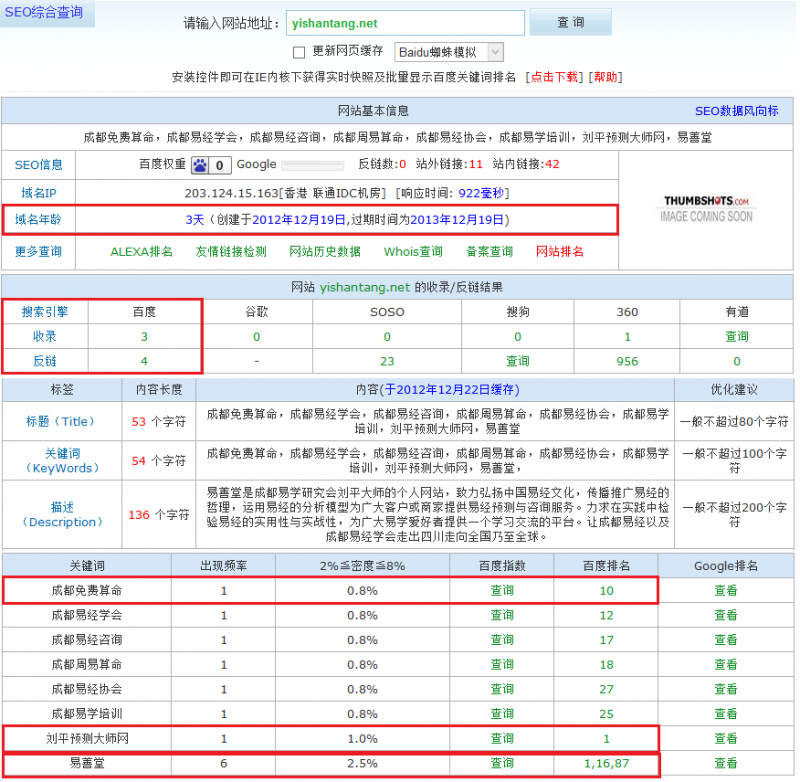Click the website address input field

tap(405, 23)
